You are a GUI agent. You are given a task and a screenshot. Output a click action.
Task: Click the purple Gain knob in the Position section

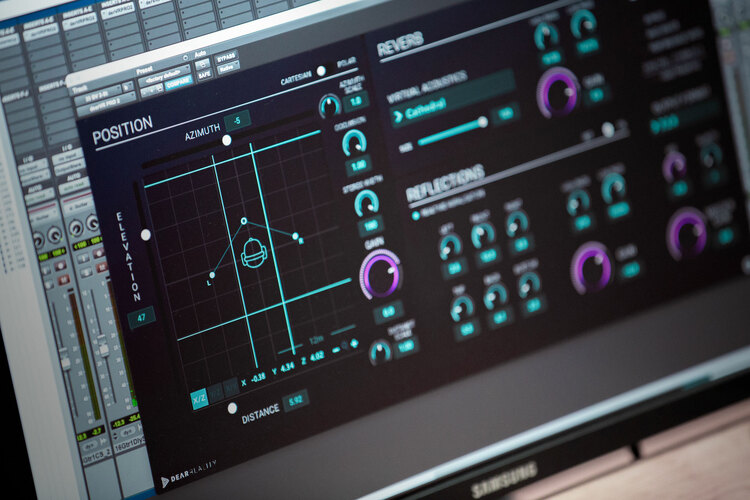[380, 273]
